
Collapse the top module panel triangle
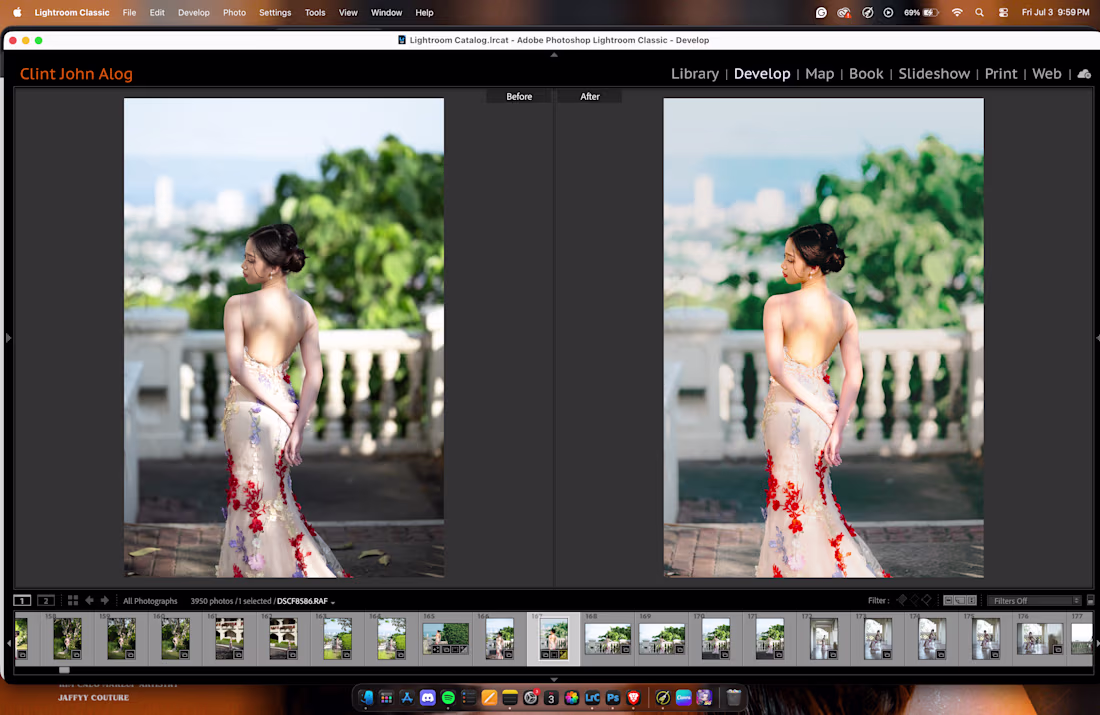pyautogui.click(x=554, y=55)
